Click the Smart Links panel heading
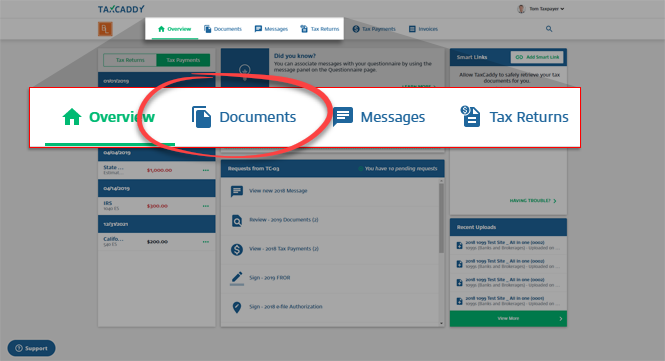This screenshot has height=361, width=665. click(x=472, y=57)
